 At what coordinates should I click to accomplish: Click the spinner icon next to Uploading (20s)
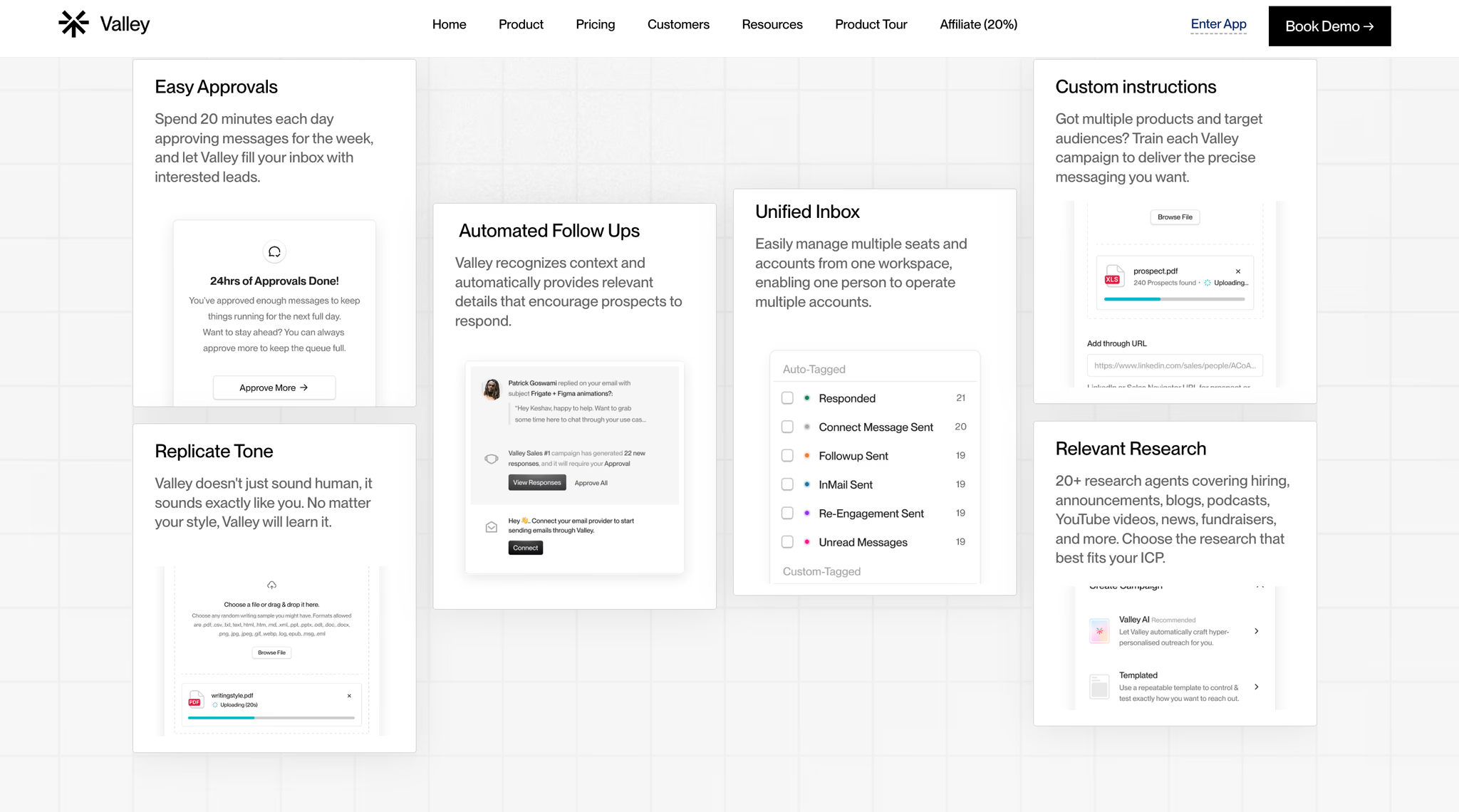tap(215, 705)
